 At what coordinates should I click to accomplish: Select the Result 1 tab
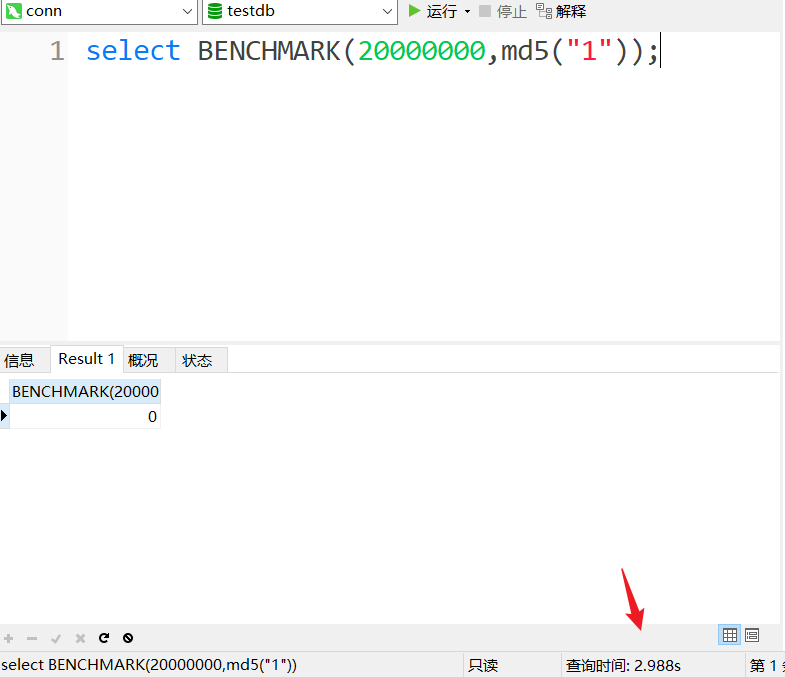[x=87, y=359]
